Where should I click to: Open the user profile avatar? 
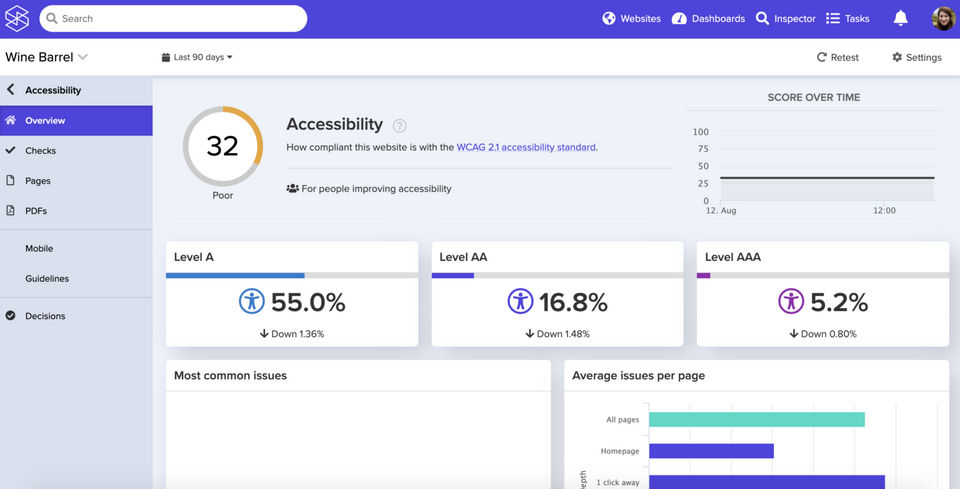tap(943, 18)
